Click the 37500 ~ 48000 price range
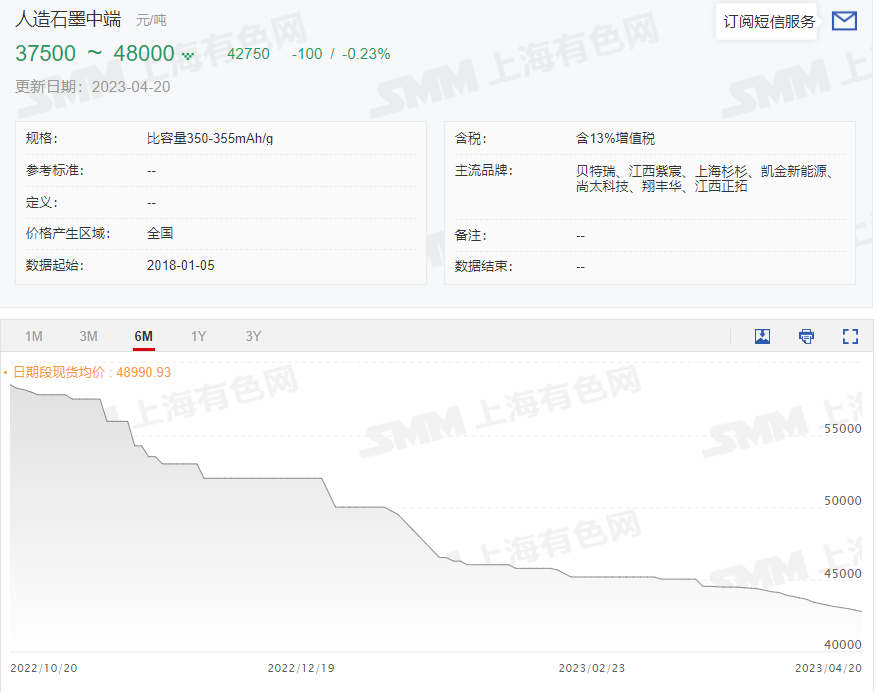Viewport: 877px width, 692px height. [94, 53]
